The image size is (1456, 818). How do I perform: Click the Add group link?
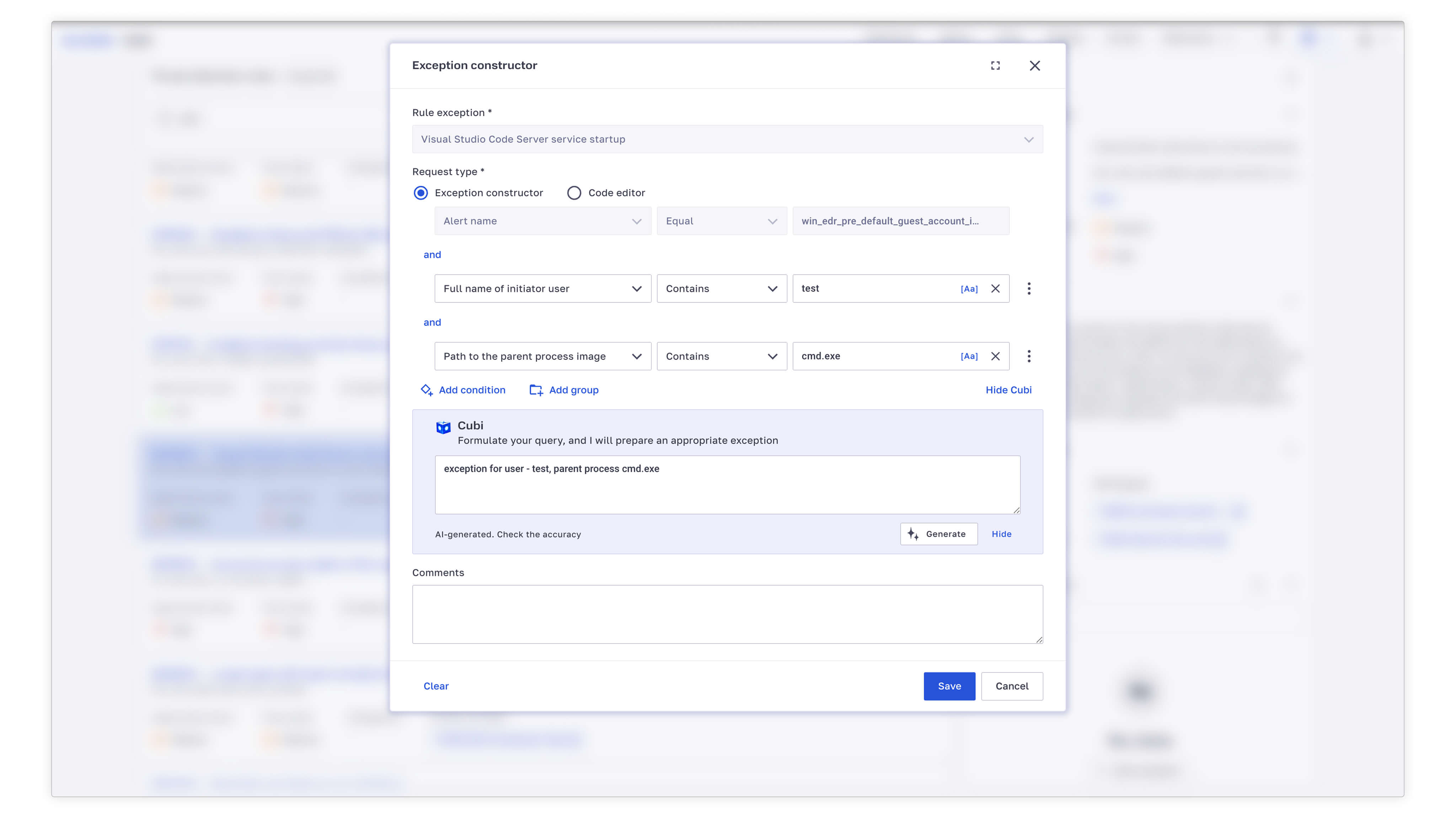coord(563,390)
